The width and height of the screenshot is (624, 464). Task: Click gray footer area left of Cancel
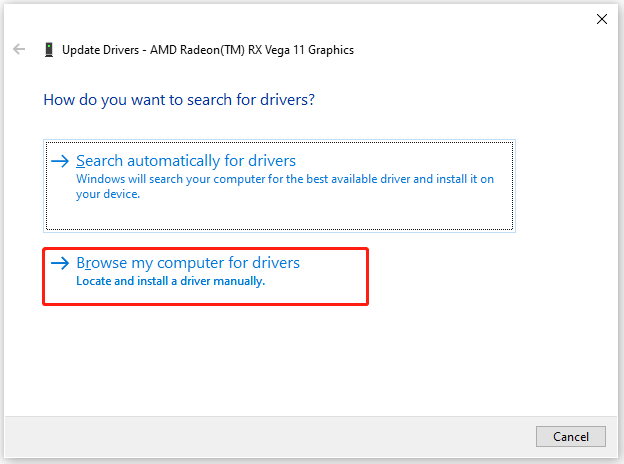pyautogui.click(x=300, y=436)
